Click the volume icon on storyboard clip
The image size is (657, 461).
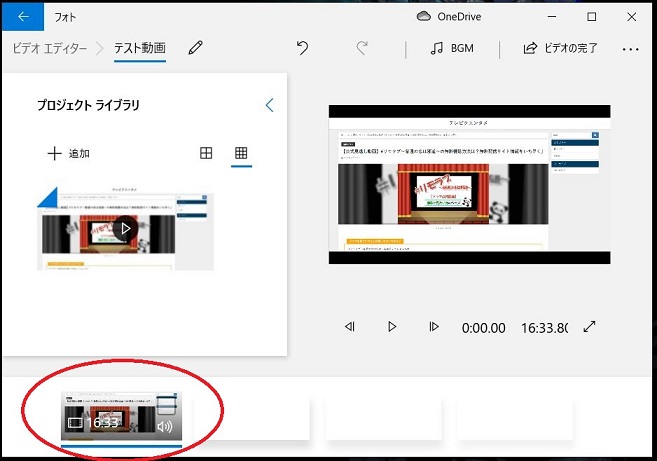(165, 426)
